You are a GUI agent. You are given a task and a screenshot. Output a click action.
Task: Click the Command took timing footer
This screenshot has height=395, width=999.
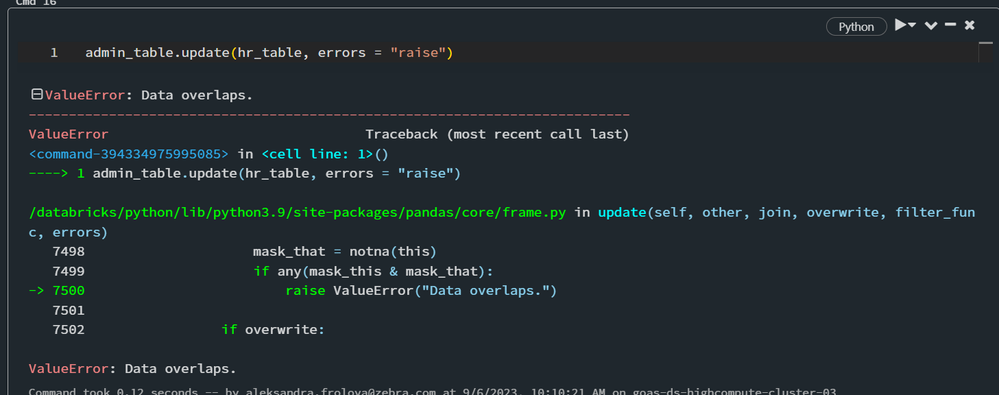(x=432, y=391)
